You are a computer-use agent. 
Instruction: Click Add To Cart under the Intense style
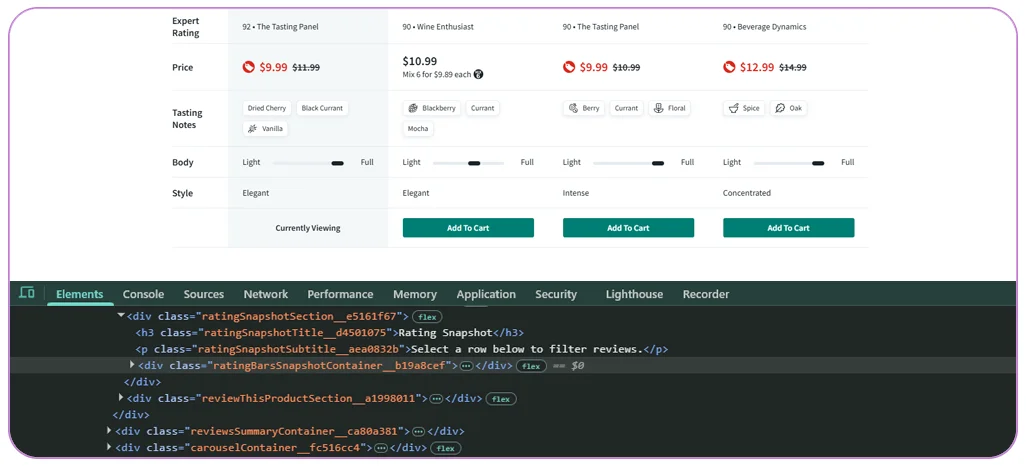(628, 228)
